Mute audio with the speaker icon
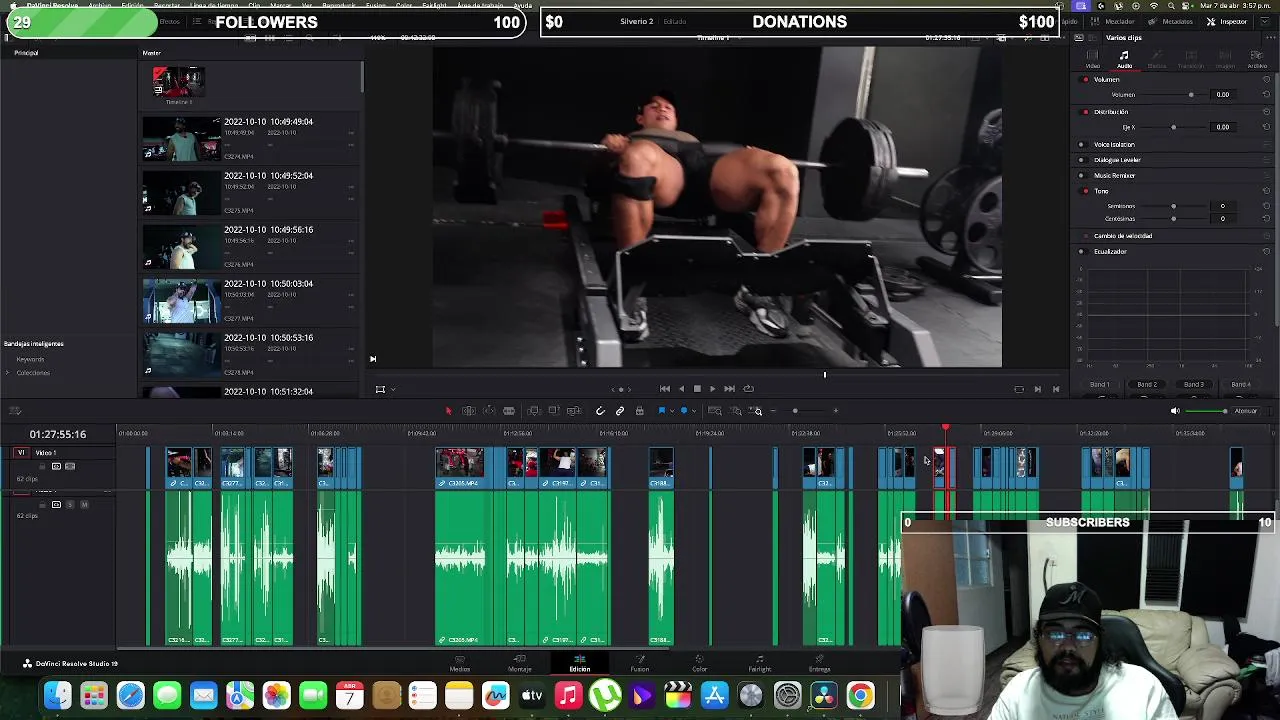Viewport: 1280px width, 720px height. 1175,411
